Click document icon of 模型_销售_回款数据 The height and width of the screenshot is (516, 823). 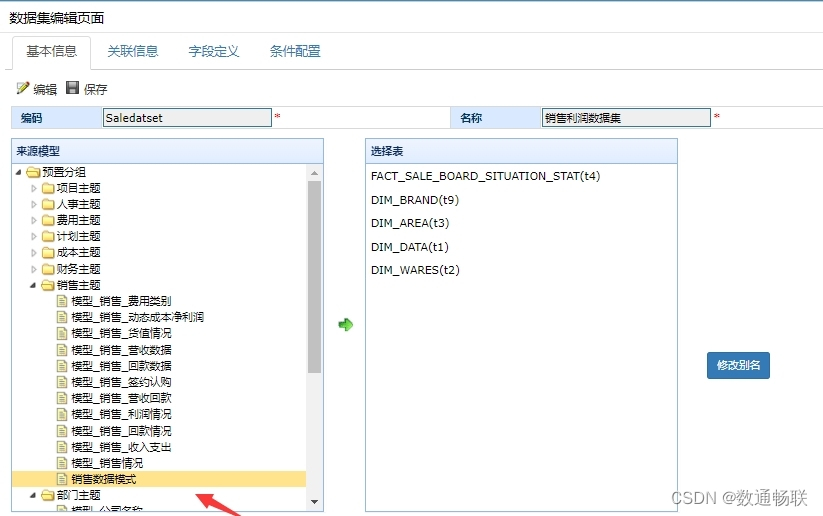coord(62,366)
